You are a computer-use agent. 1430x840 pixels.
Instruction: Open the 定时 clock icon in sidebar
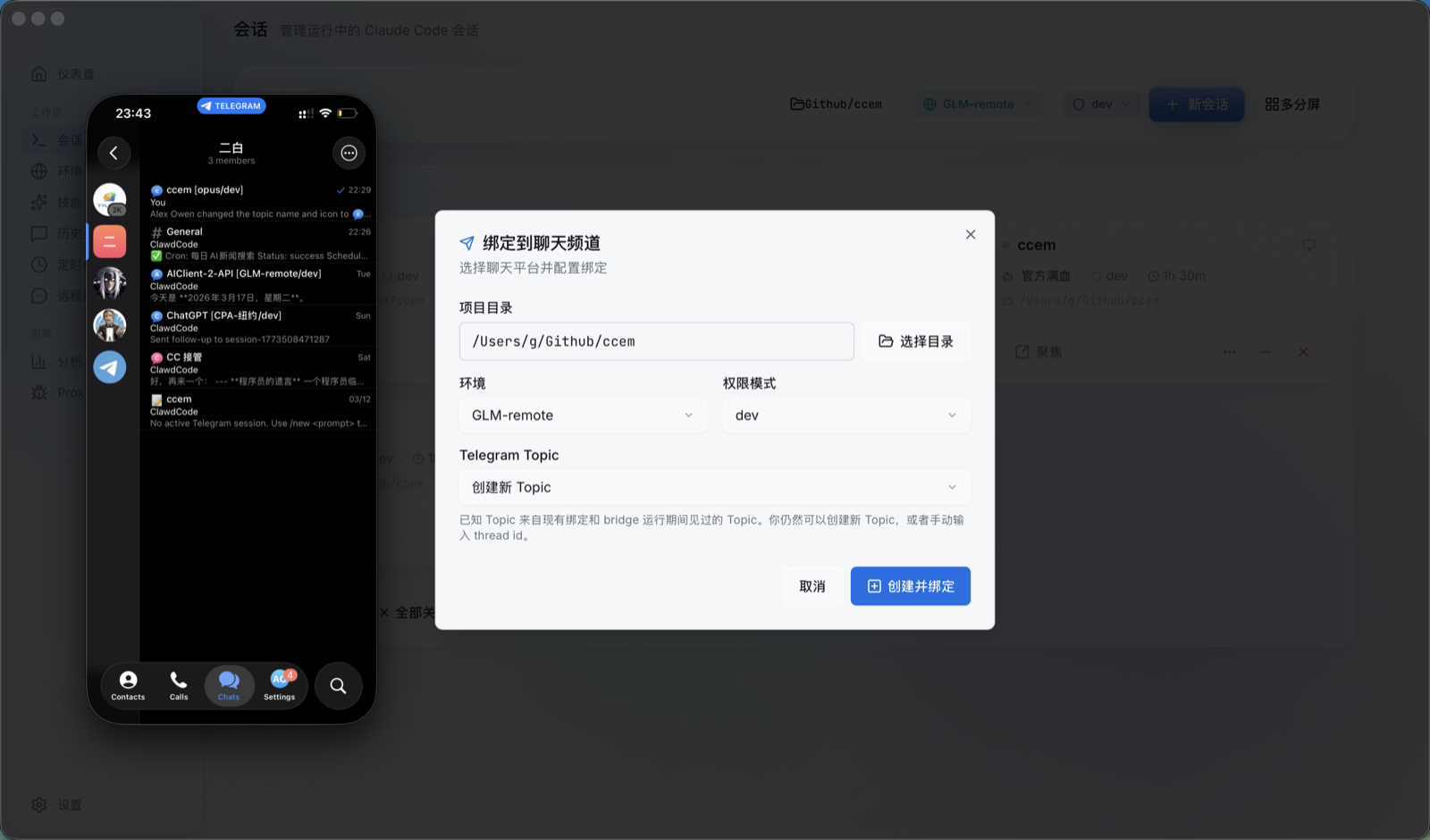pos(39,265)
